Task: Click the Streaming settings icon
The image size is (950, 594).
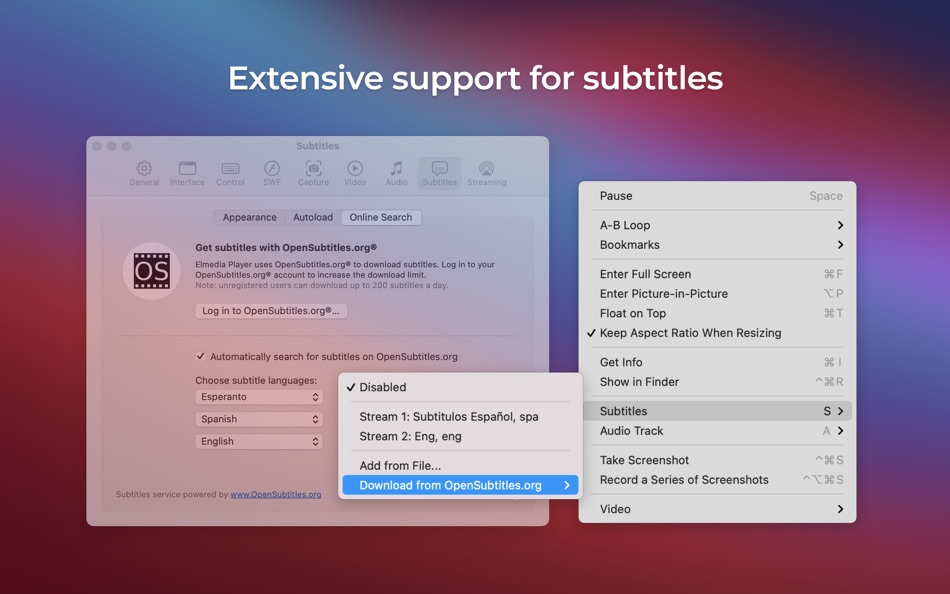Action: tap(486, 172)
